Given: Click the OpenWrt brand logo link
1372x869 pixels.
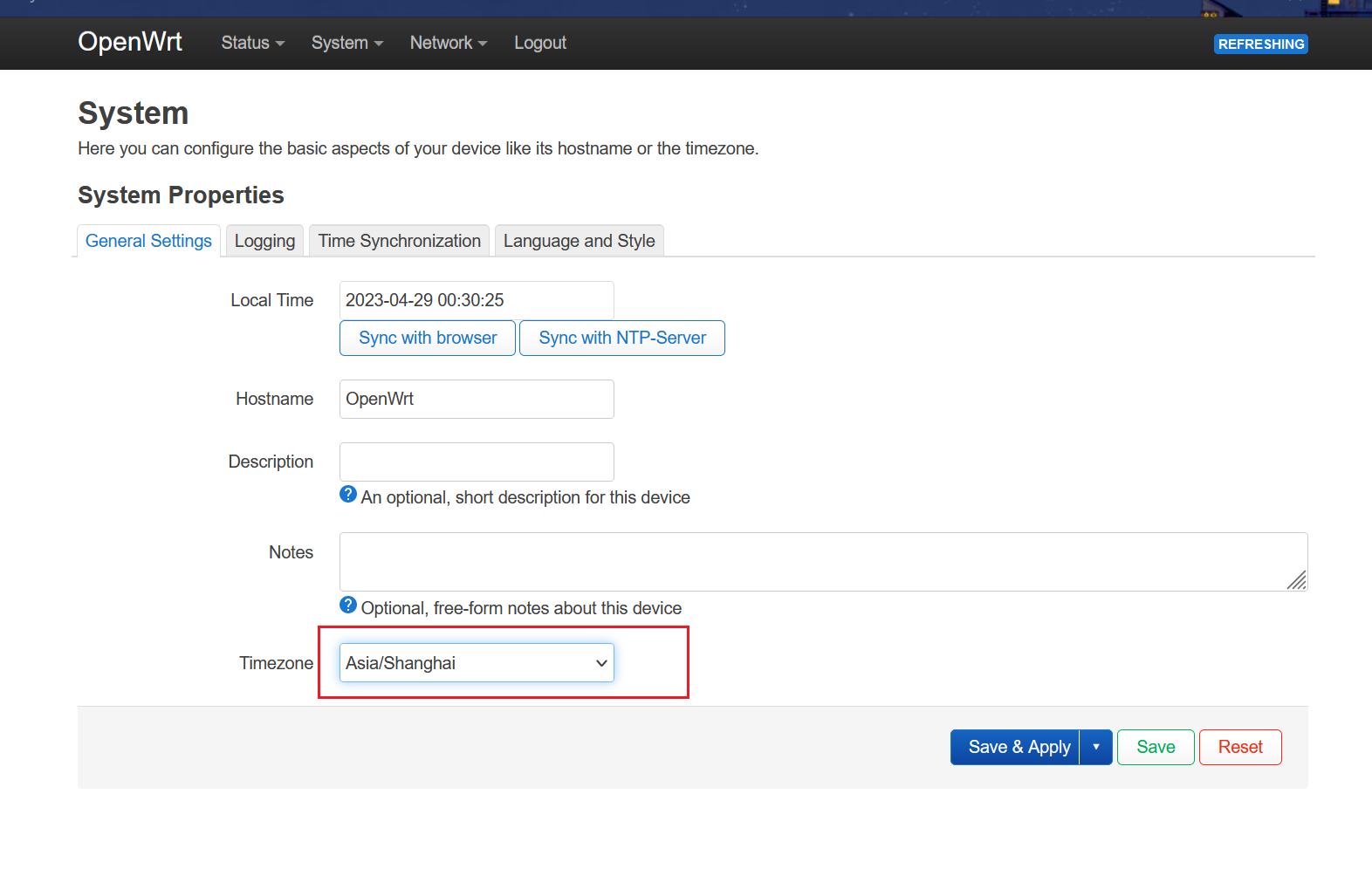Looking at the screenshot, I should tap(130, 42).
